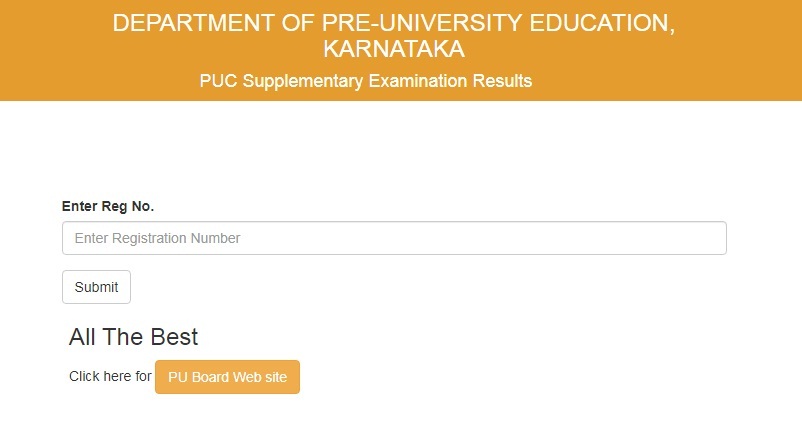This screenshot has height=427, width=802.
Task: Open the PU Board Web site link
Action: coord(227,377)
